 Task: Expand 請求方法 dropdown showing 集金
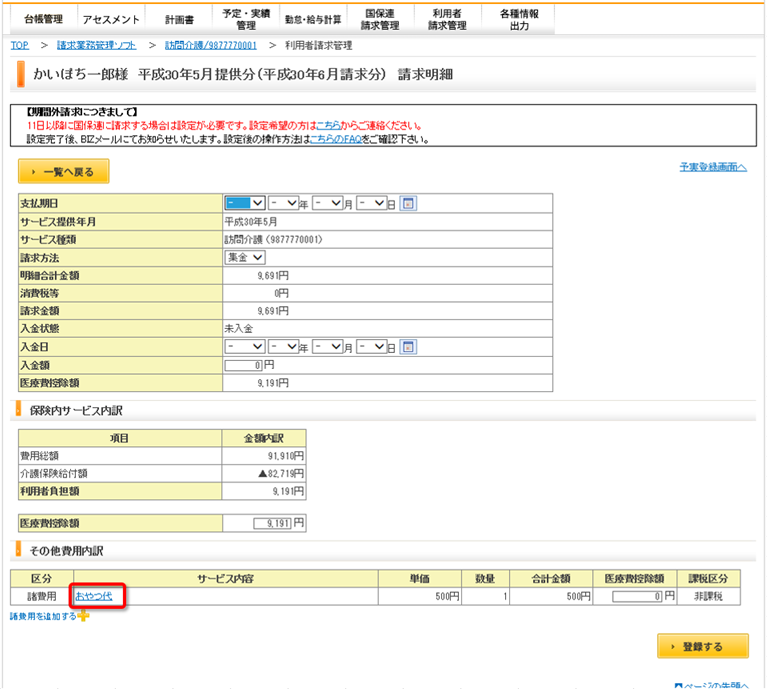click(x=245, y=257)
